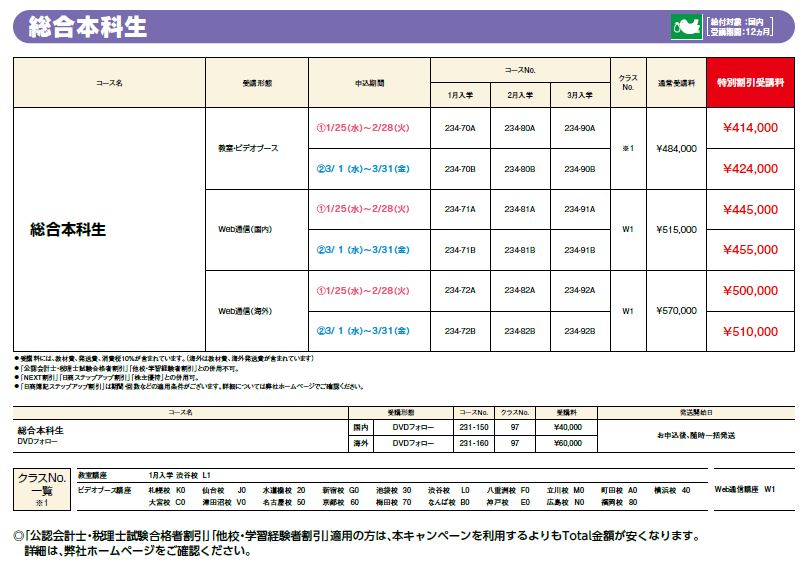Select the Web通信講座 W1 class entry

coord(745,490)
